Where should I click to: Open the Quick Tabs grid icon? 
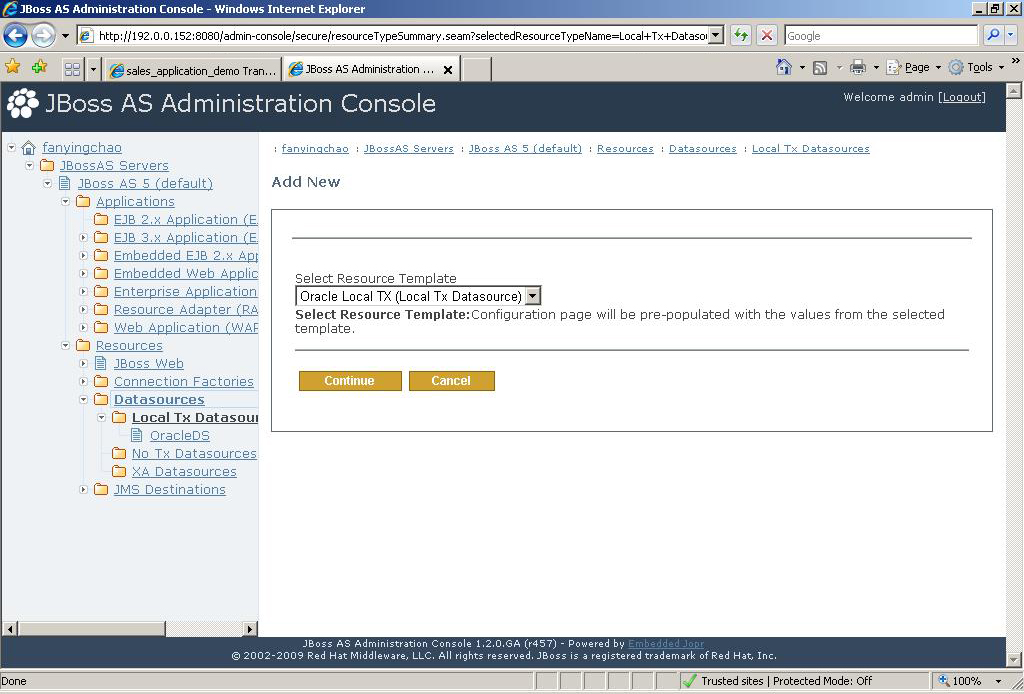click(x=72, y=69)
